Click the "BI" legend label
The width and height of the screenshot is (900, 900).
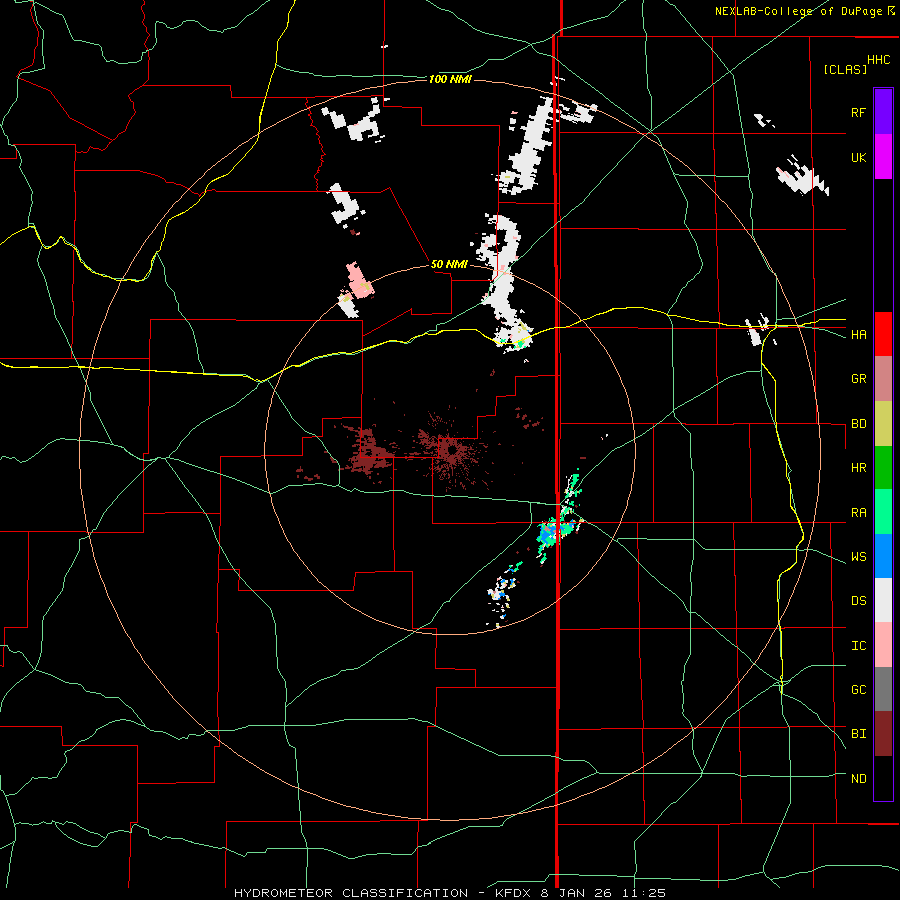coord(858,734)
